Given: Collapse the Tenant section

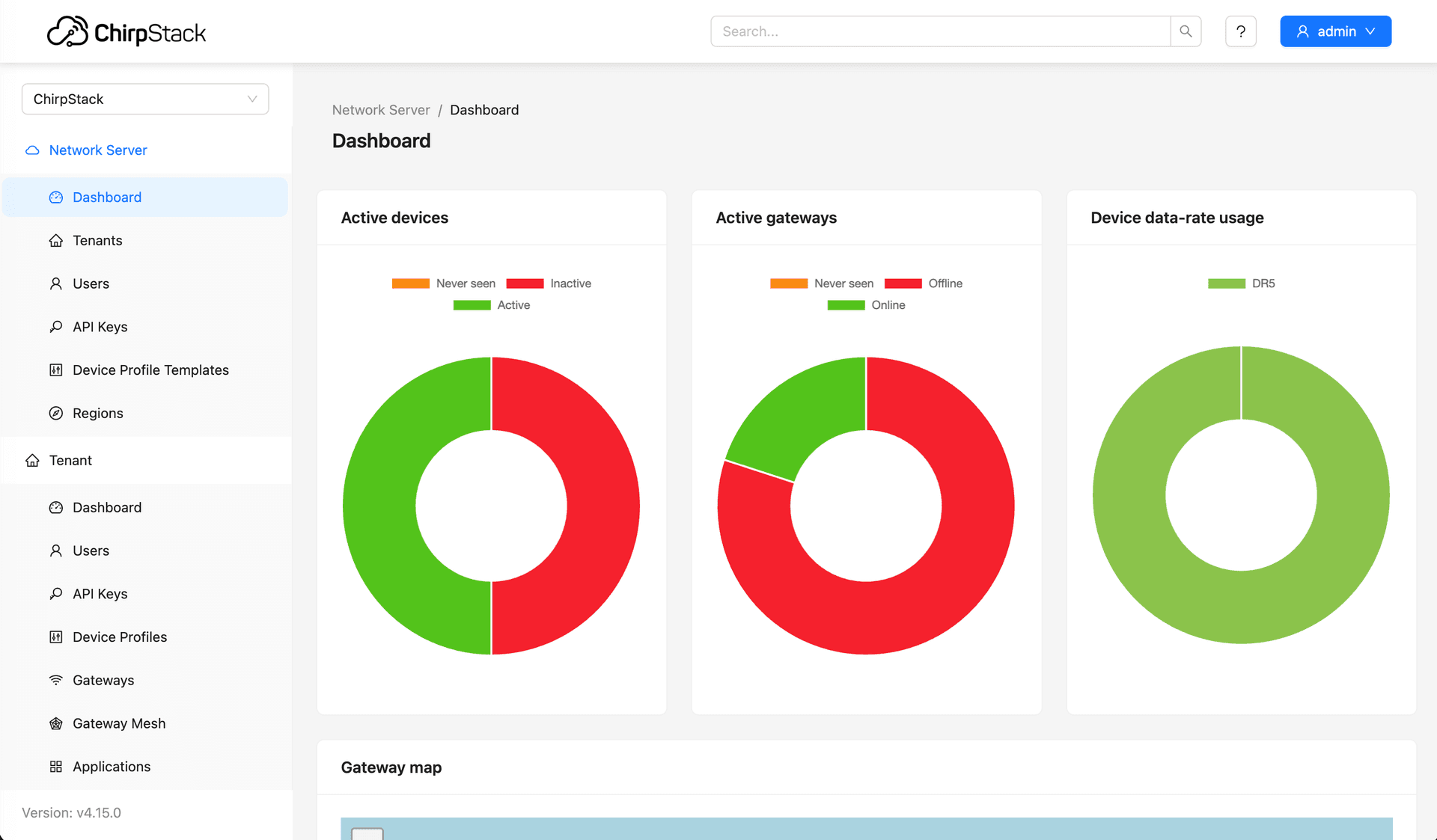Looking at the screenshot, I should tap(70, 460).
